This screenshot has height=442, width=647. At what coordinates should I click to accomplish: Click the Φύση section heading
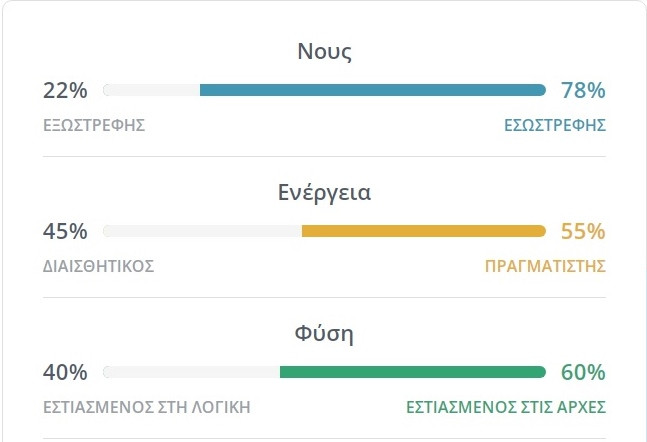pos(324,334)
